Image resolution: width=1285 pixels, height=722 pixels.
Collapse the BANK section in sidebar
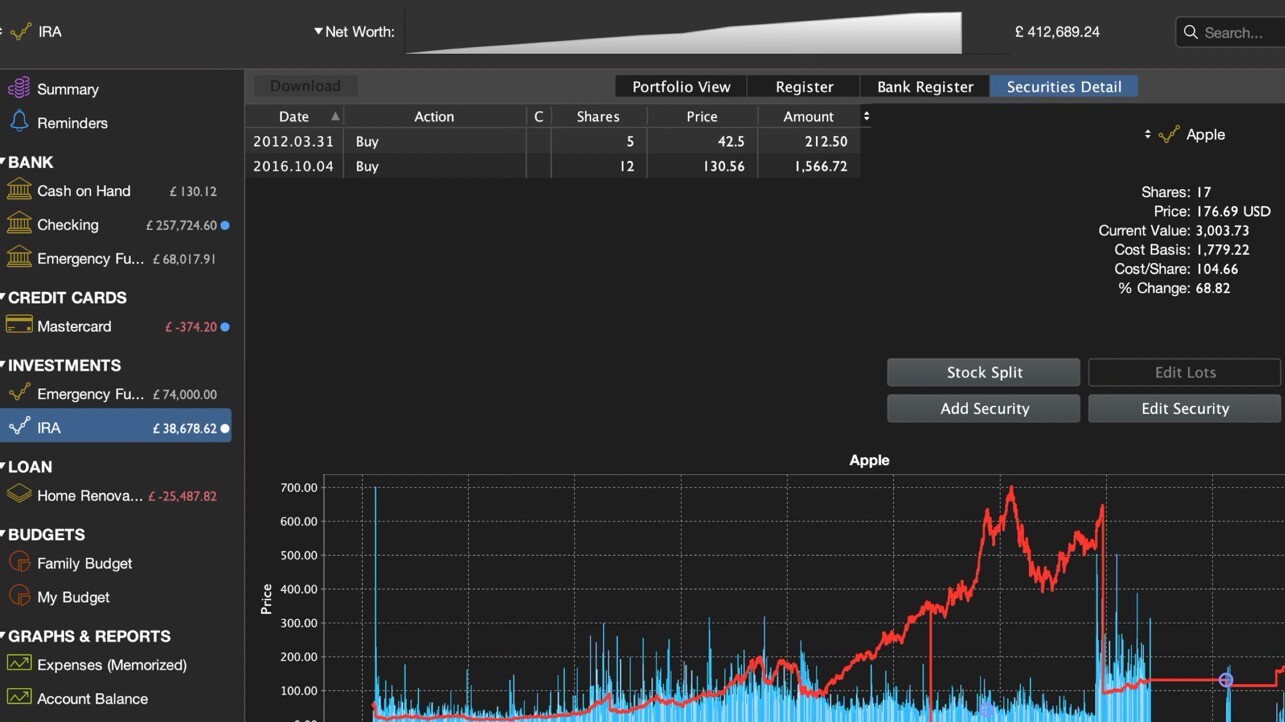[4, 162]
